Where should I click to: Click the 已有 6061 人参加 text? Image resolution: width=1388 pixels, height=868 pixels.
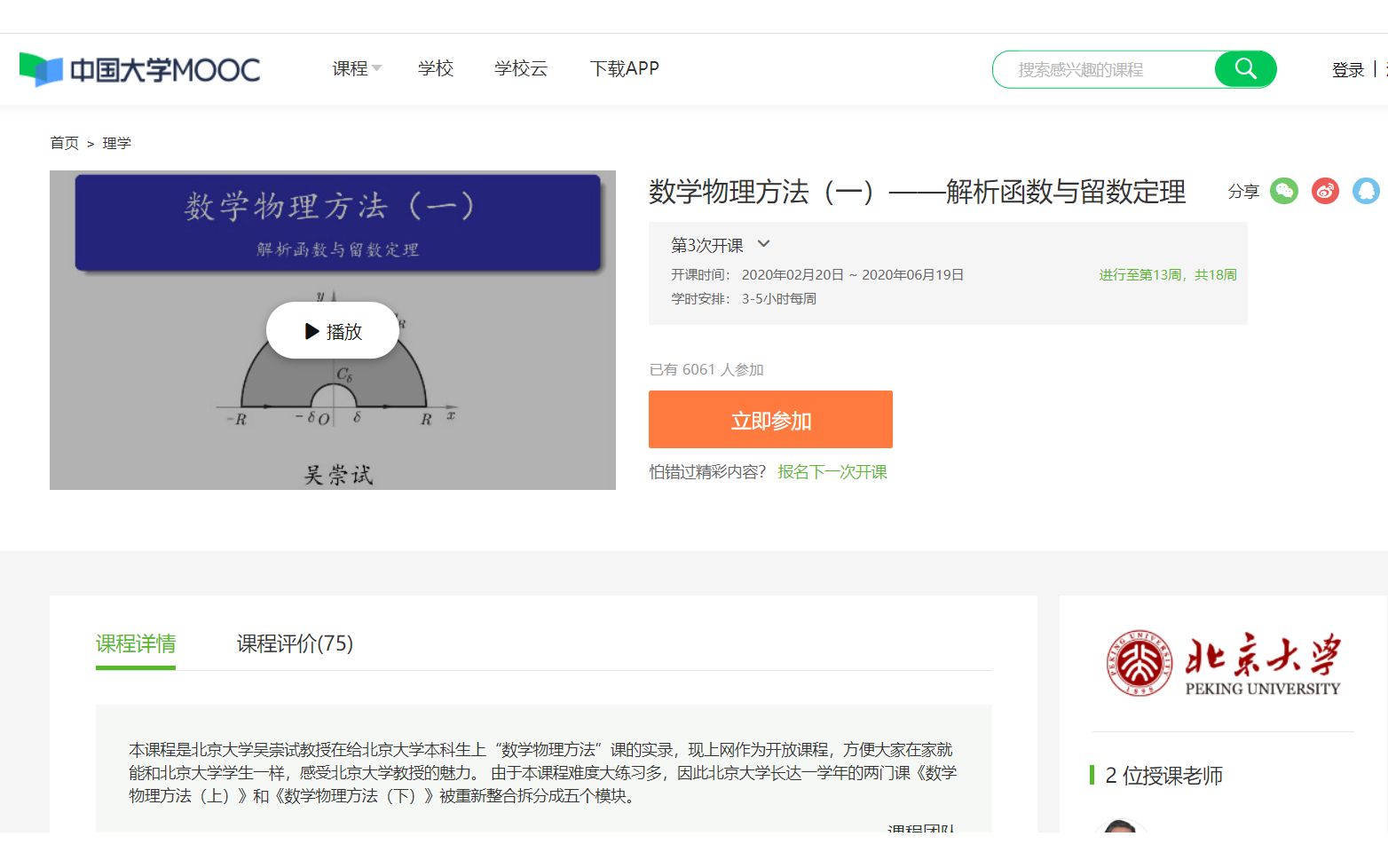click(706, 369)
